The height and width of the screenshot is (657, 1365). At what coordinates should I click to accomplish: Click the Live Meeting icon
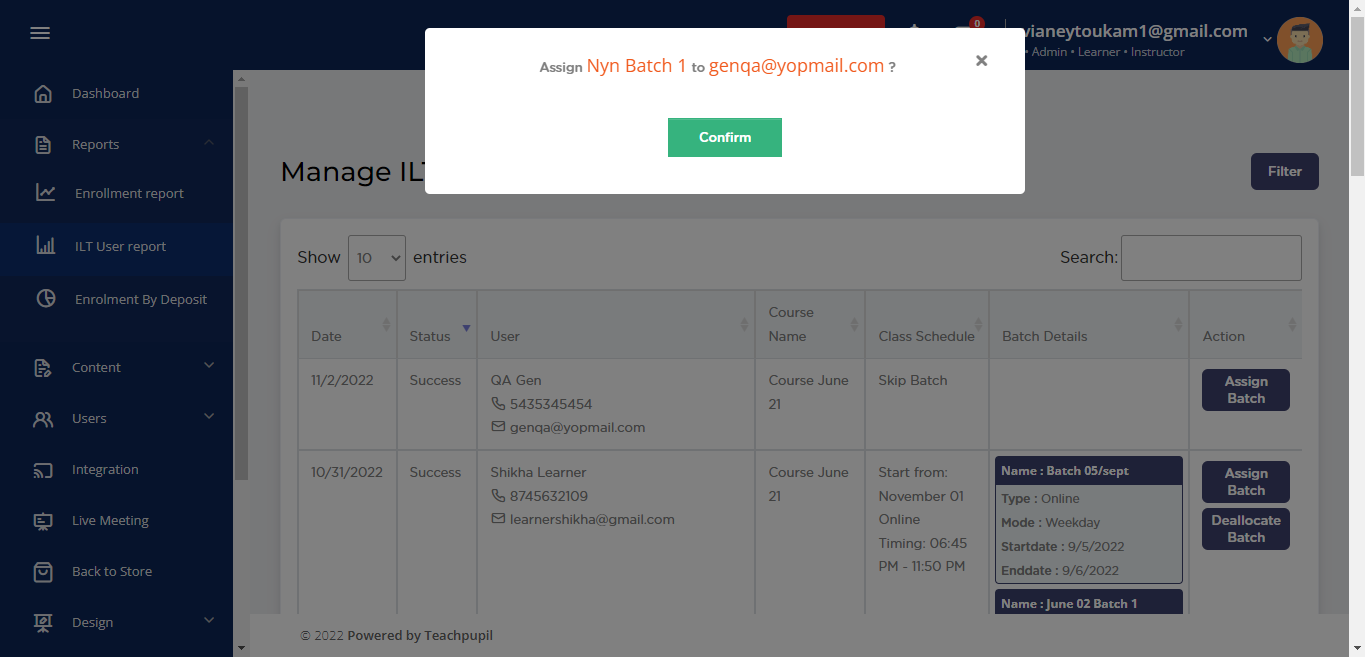pos(43,521)
